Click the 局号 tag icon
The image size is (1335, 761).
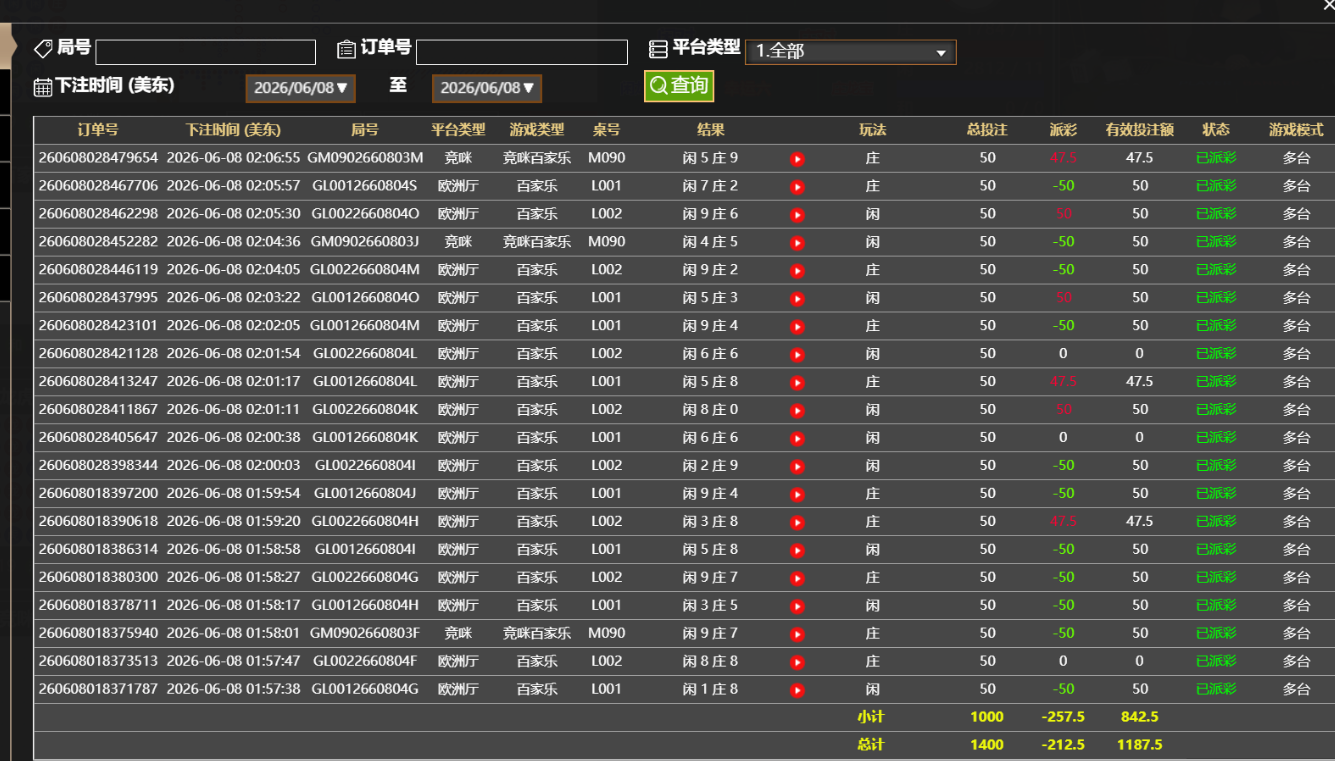coord(43,49)
